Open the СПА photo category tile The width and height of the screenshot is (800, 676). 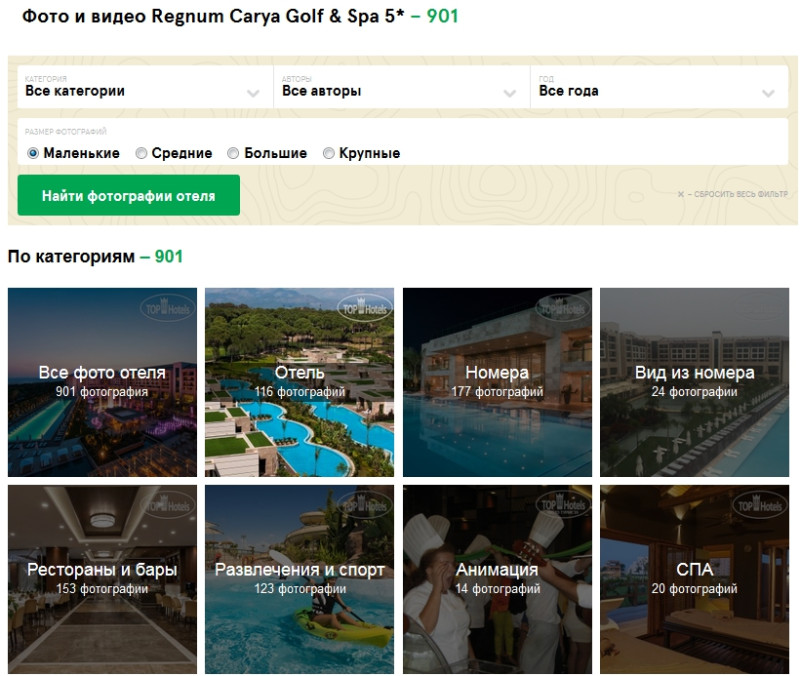point(694,580)
